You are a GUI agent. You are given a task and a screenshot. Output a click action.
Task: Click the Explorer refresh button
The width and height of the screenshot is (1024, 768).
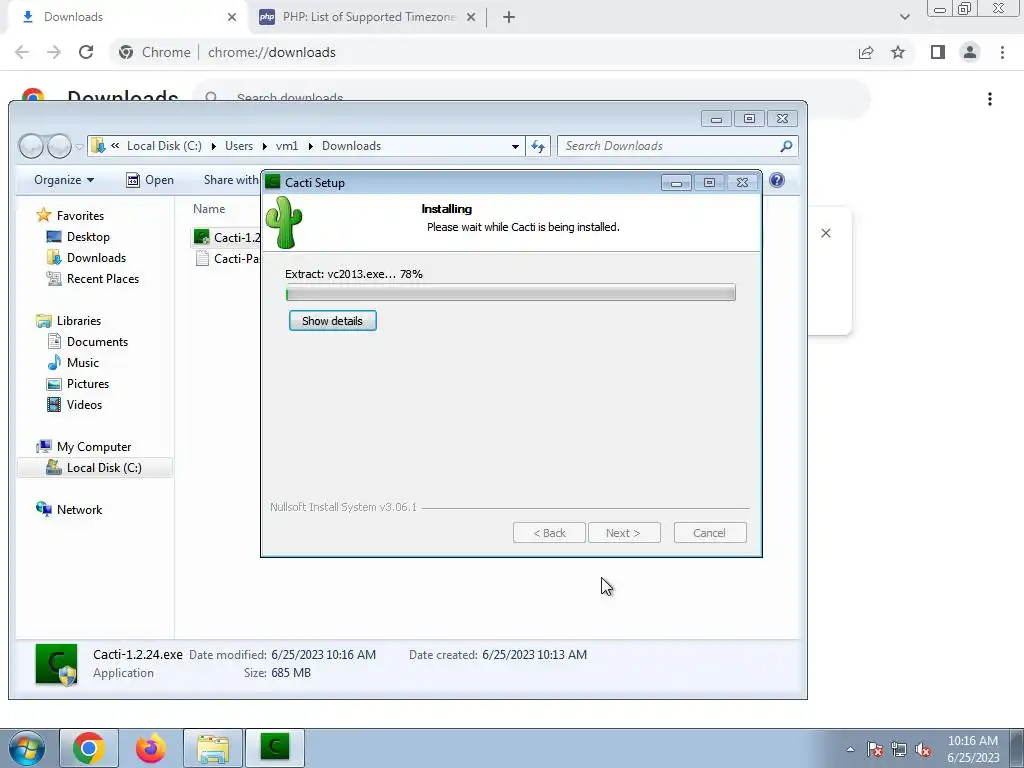537,146
